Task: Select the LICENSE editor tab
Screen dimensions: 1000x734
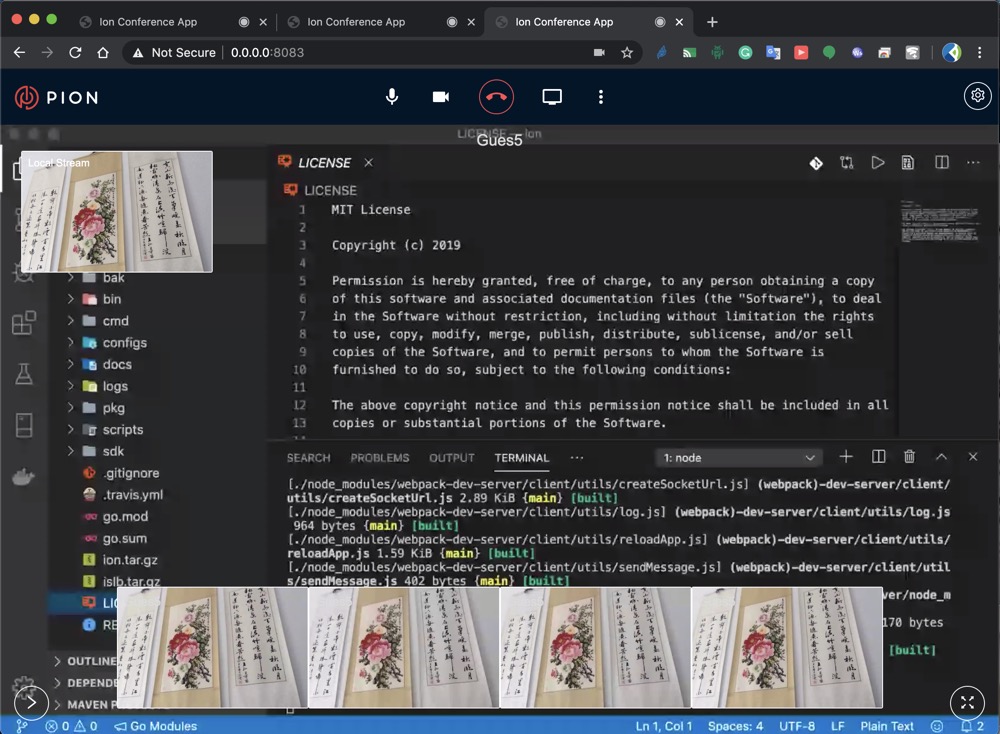Action: [324, 163]
